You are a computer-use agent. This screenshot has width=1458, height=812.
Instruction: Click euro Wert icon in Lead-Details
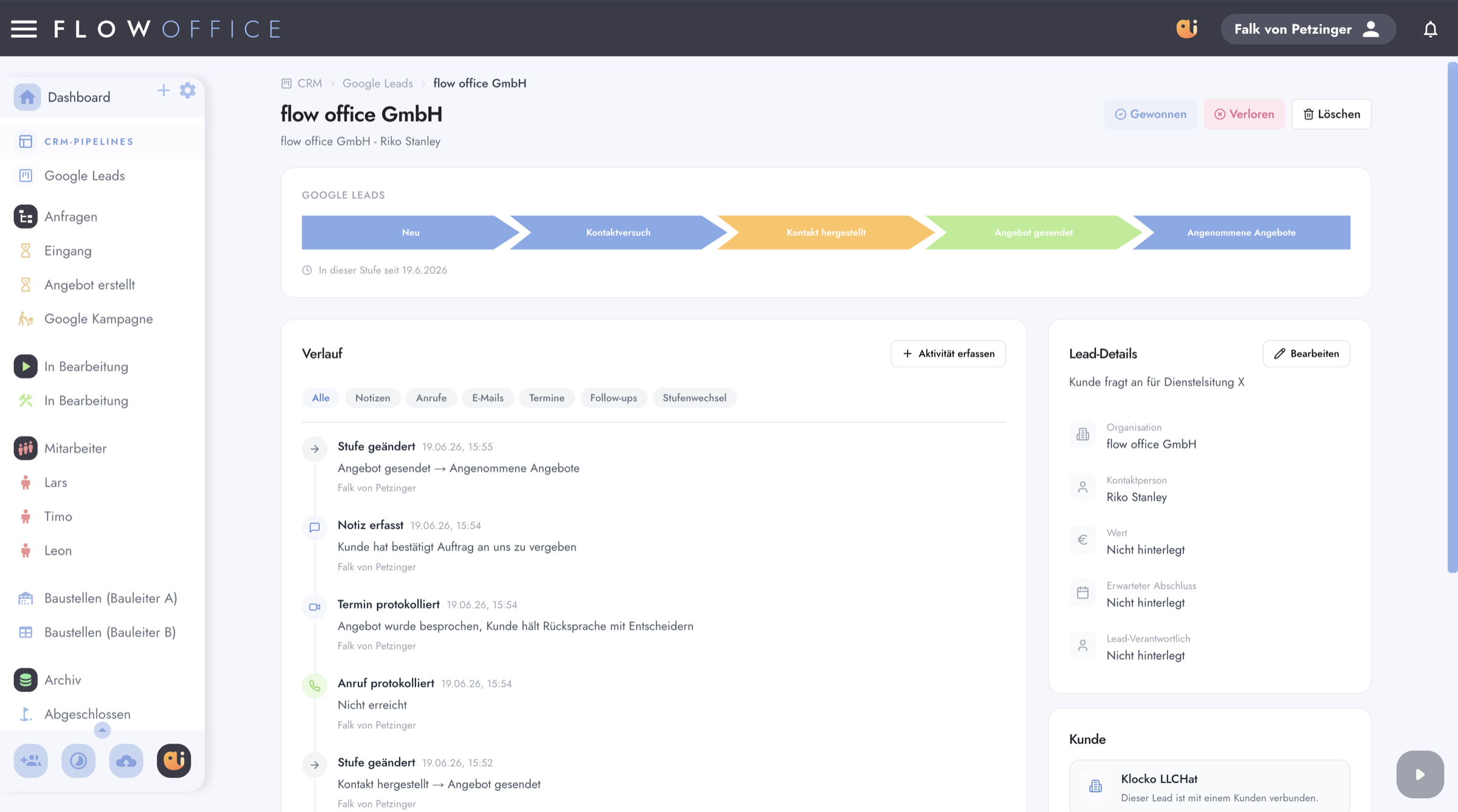pyautogui.click(x=1083, y=540)
